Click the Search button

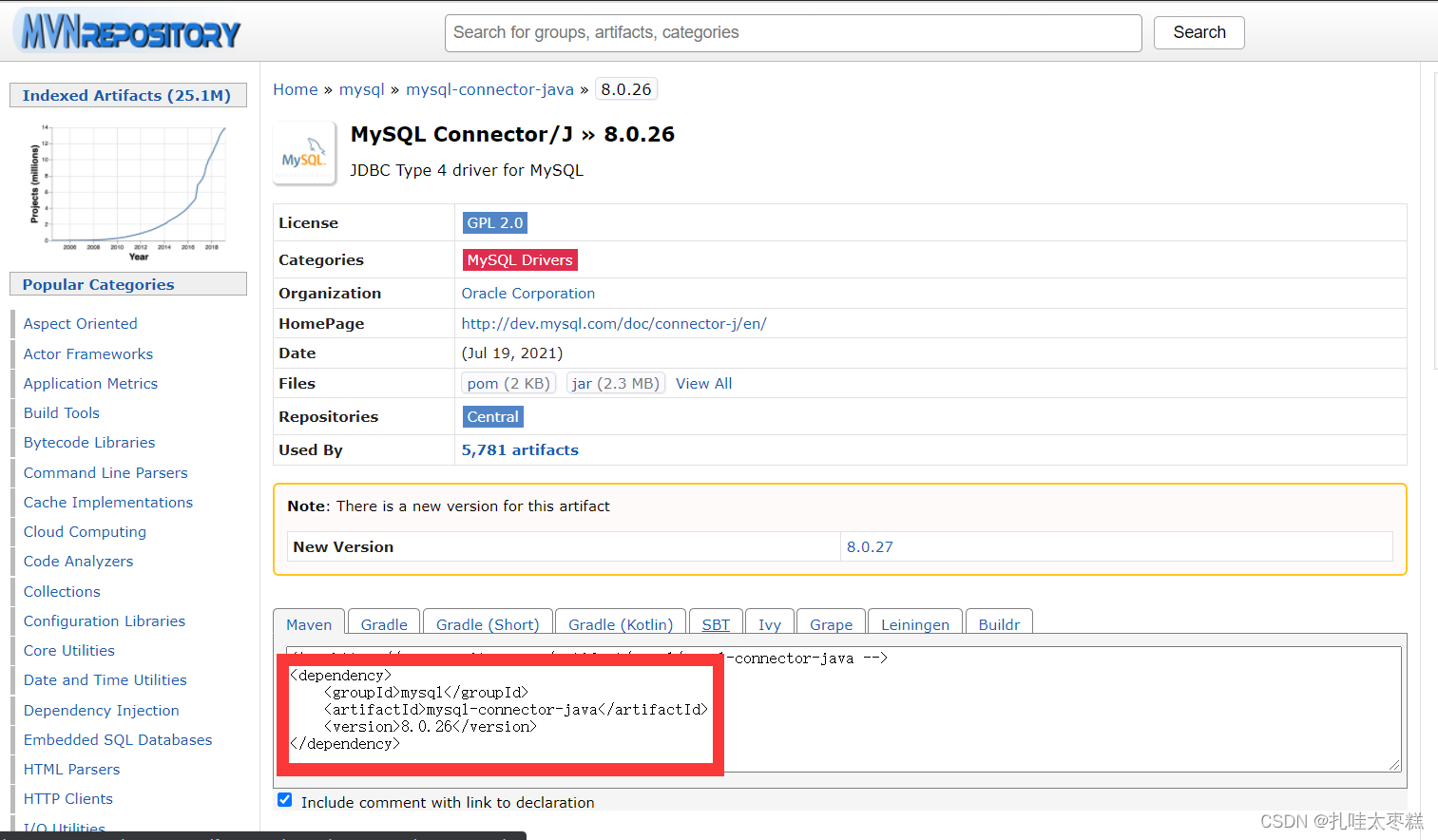(x=1198, y=32)
